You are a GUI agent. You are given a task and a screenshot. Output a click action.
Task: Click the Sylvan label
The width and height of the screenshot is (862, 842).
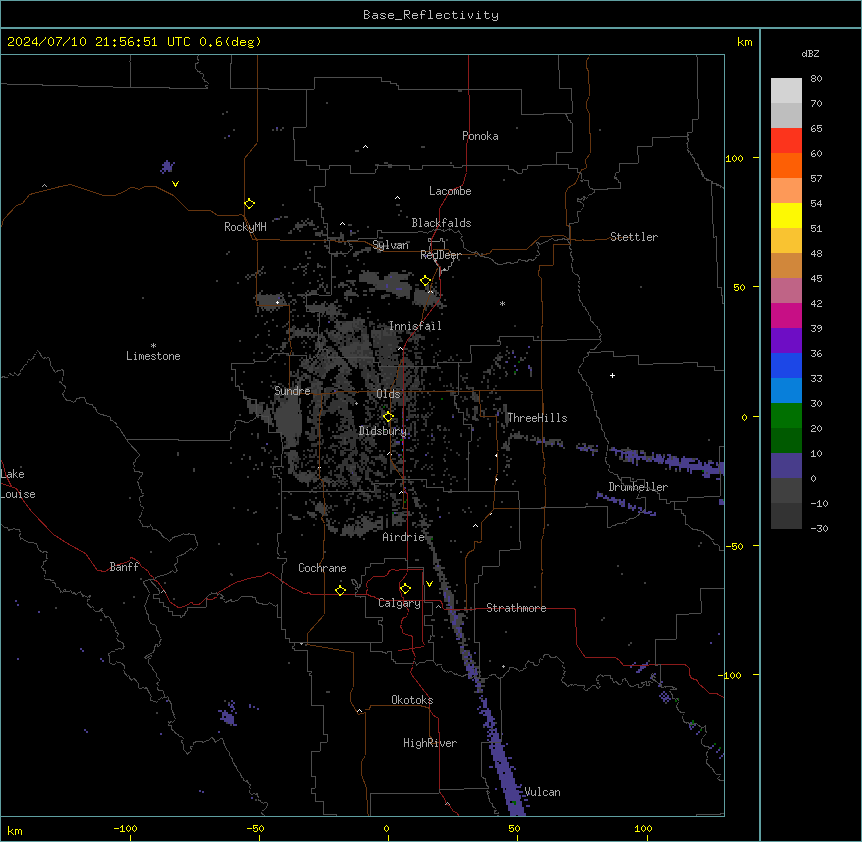point(390,245)
